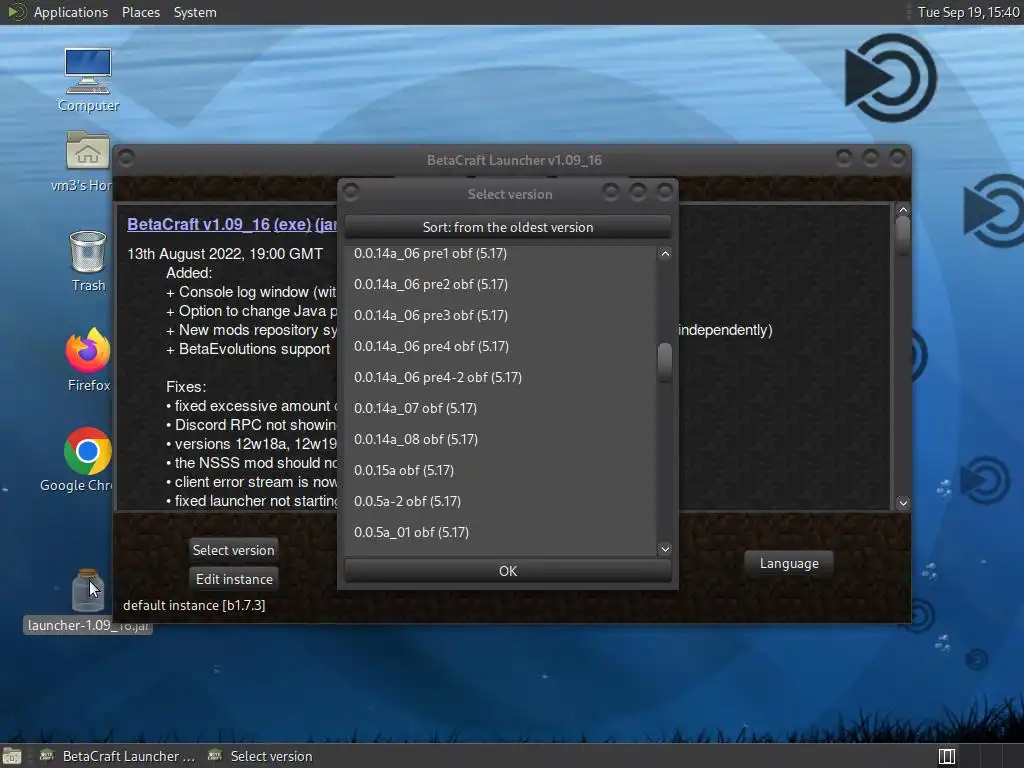This screenshot has height=768, width=1024.
Task: Select version 0.0.5a_01 obf (5.17)
Action: (500, 532)
